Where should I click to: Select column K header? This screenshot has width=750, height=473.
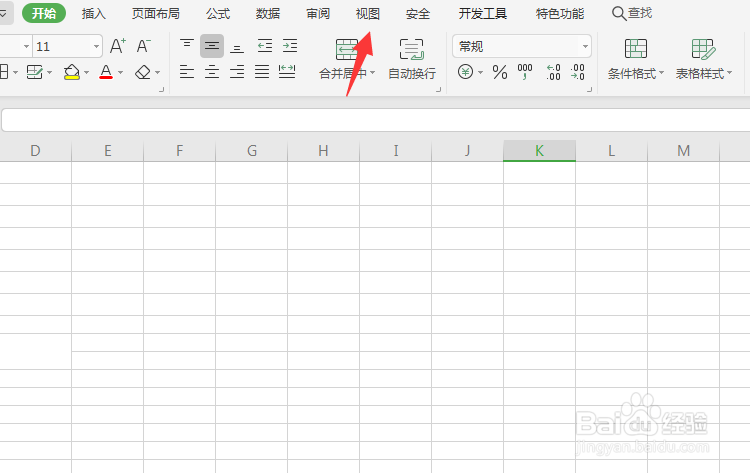[539, 151]
